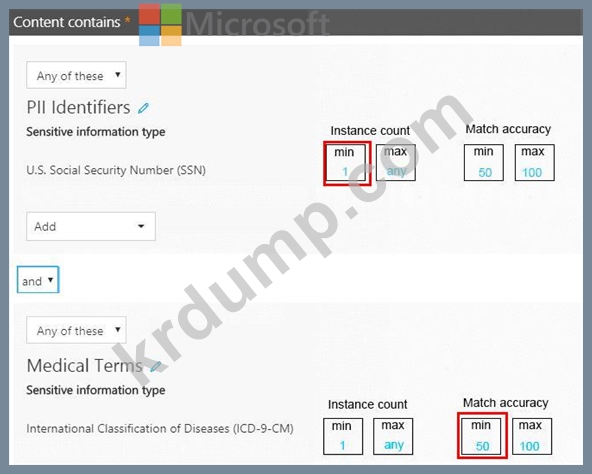Select International Classification of Diseases (ICD-9-CM) entry

[160, 429]
